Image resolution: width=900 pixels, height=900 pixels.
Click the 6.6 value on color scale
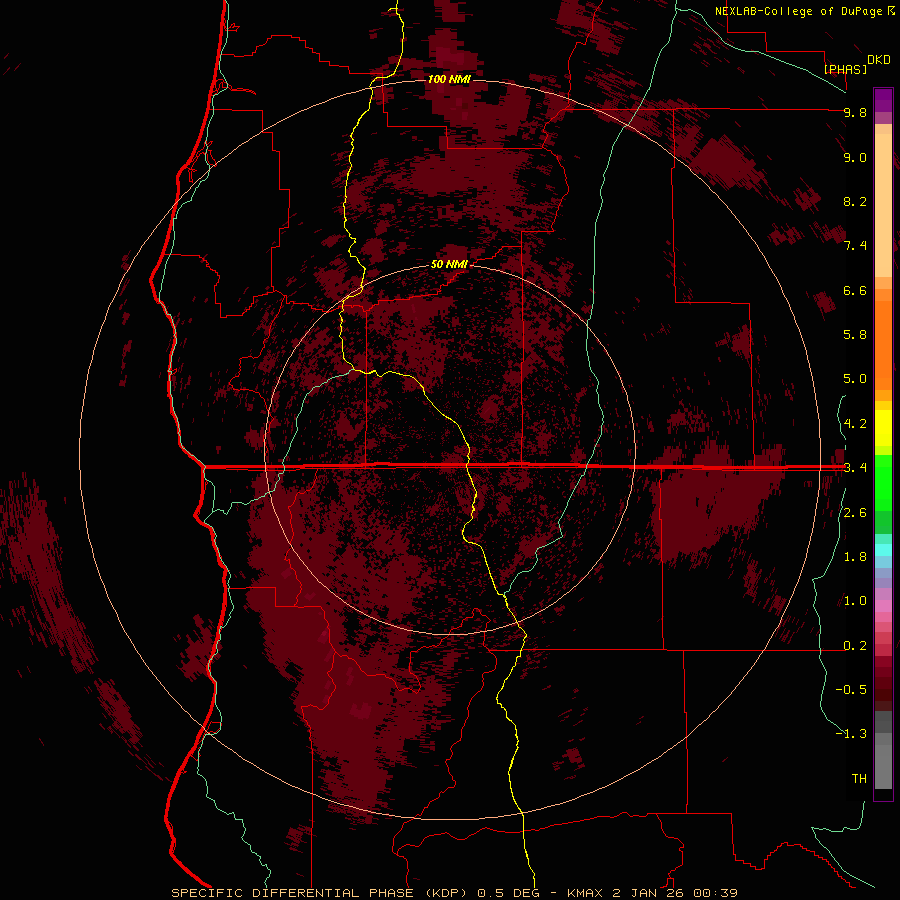(855, 290)
